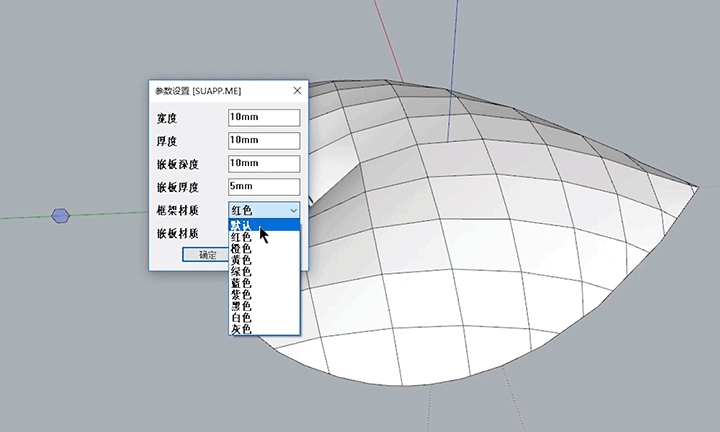This screenshot has height=432, width=720.
Task: Click the 宽度 input field
Action: coord(264,118)
